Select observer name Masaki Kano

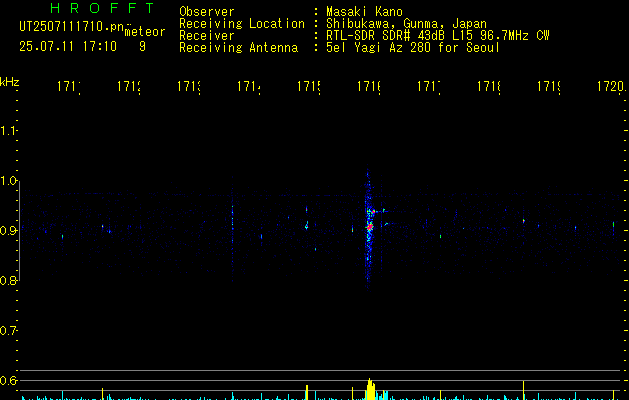[364, 12]
